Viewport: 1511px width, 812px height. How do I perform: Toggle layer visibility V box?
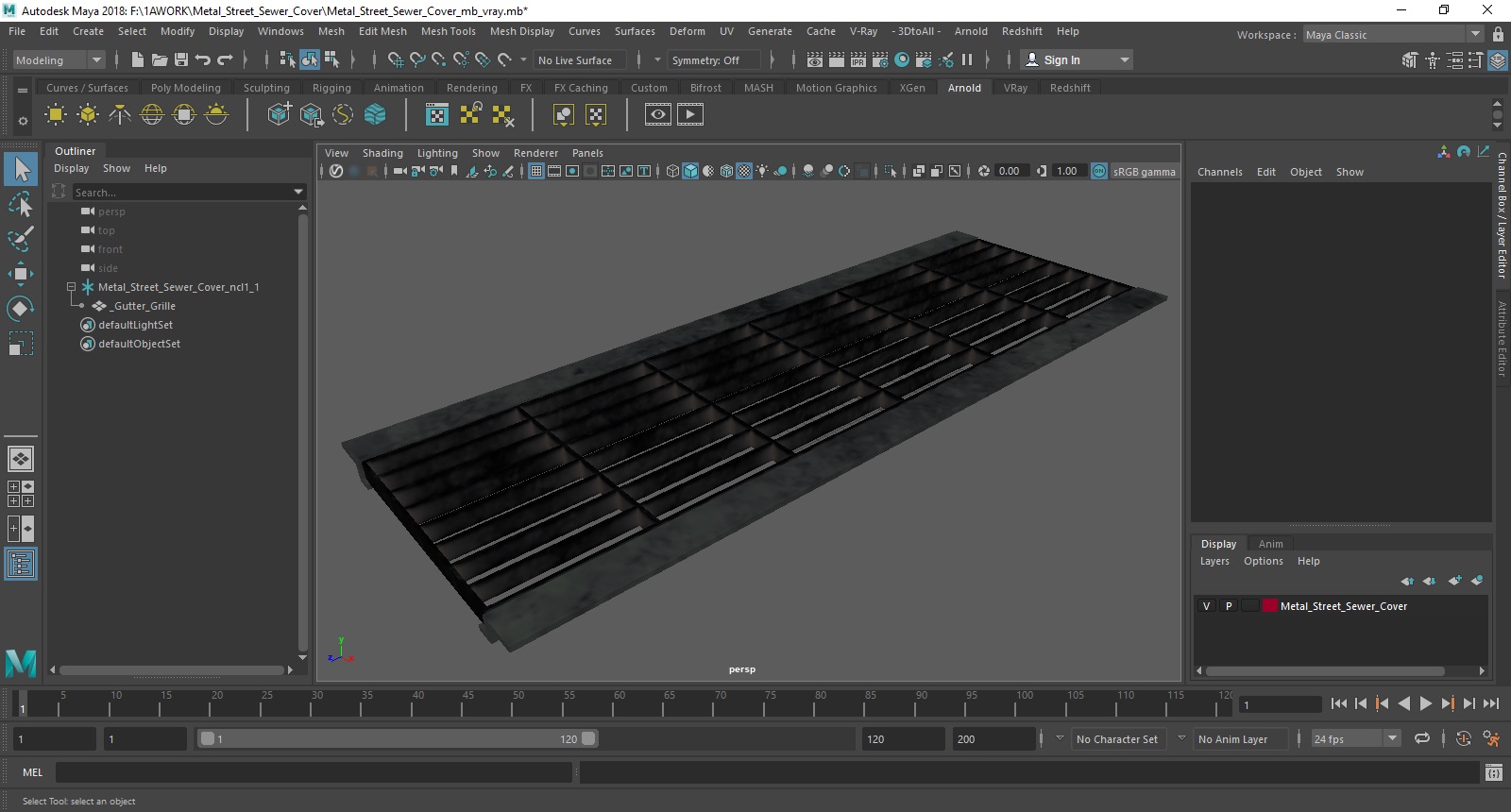click(1206, 606)
